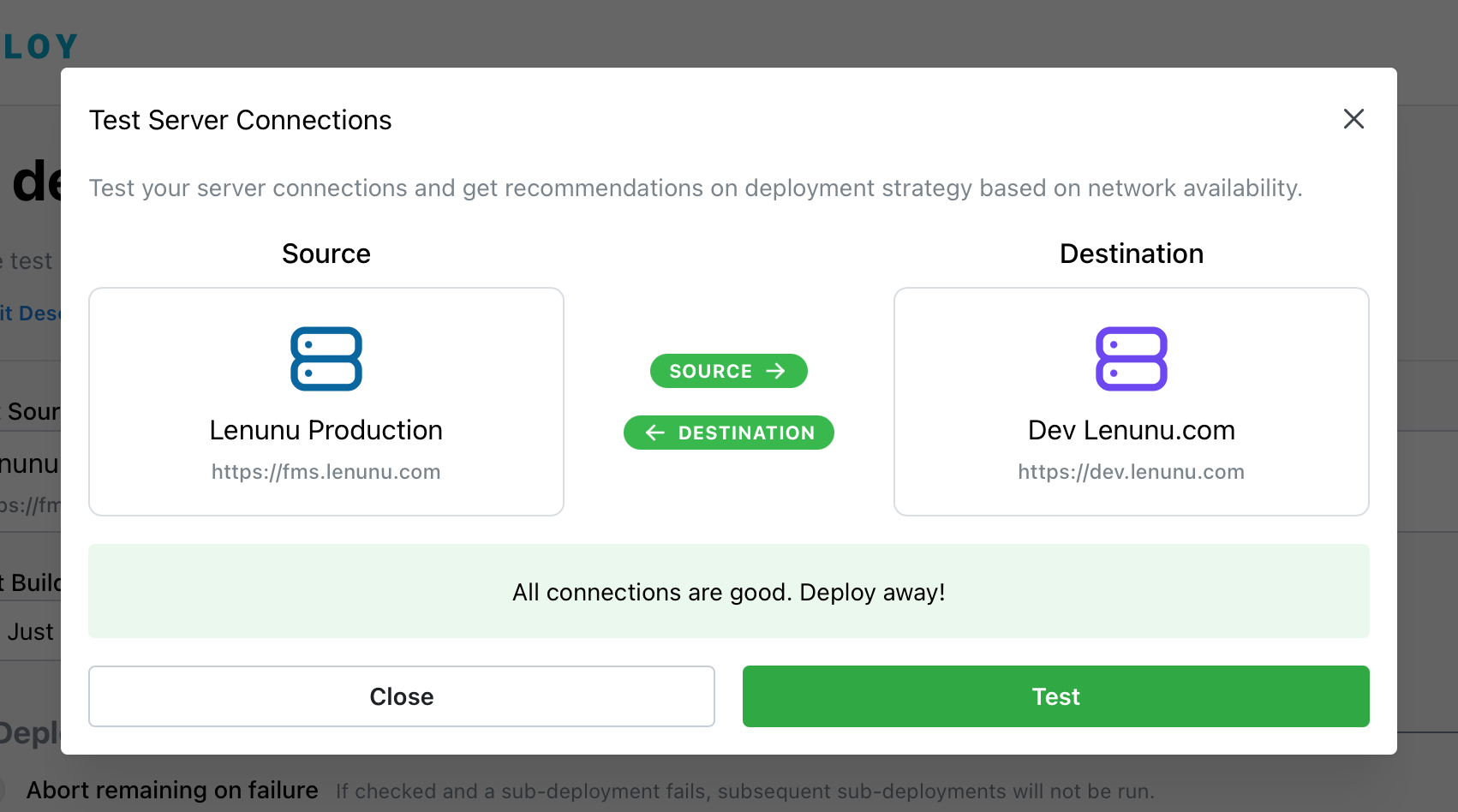Click the blue Source server icon
Viewport: 1458px width, 812px height.
[x=326, y=359]
